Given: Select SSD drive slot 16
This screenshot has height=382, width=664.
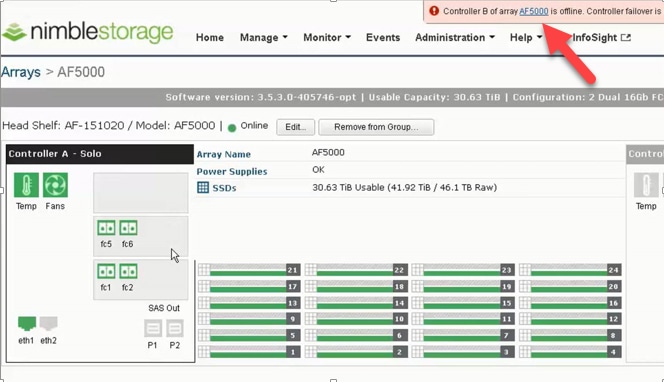Looking at the screenshot, I should 570,303.
